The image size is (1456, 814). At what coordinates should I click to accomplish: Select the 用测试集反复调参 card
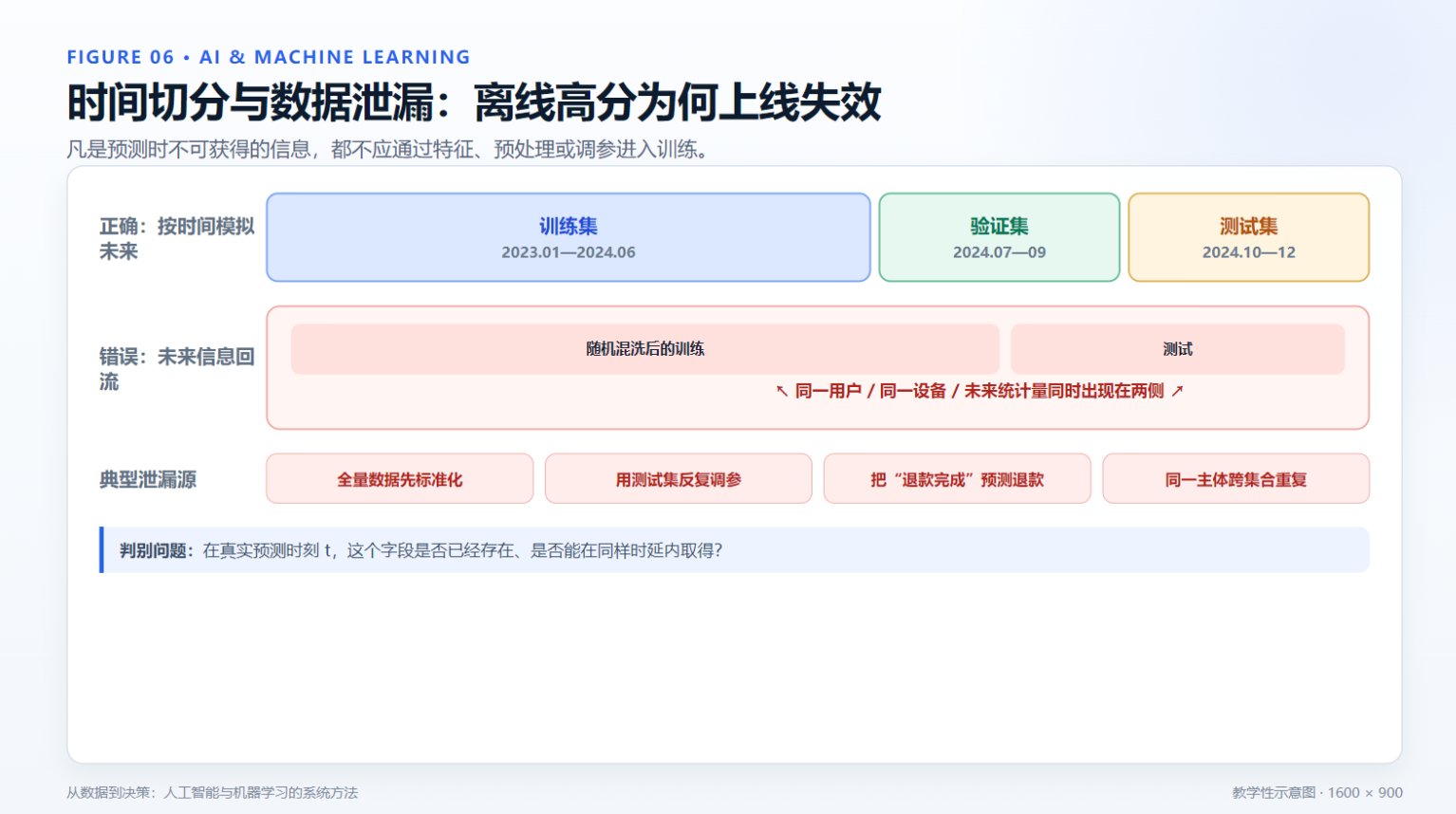click(679, 479)
